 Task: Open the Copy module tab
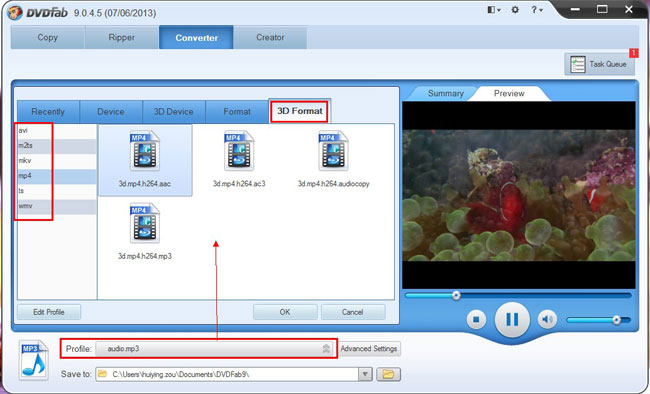(48, 37)
